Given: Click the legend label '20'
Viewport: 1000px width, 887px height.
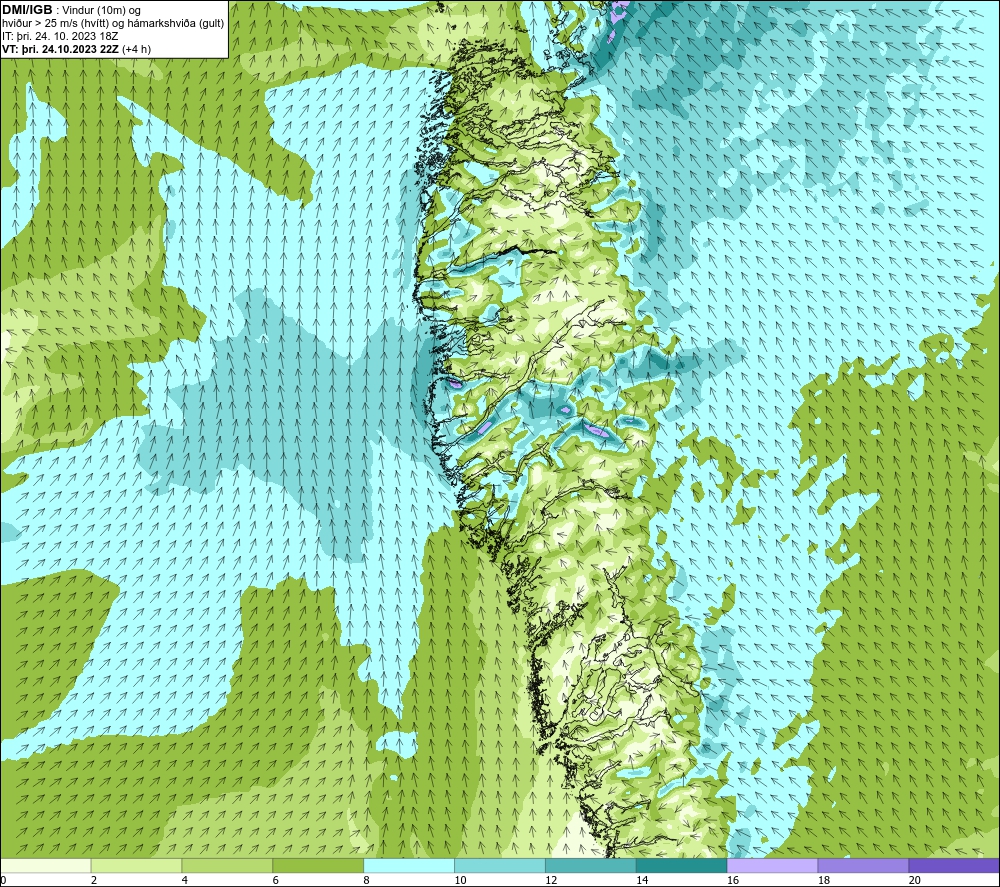Looking at the screenshot, I should click(915, 880).
